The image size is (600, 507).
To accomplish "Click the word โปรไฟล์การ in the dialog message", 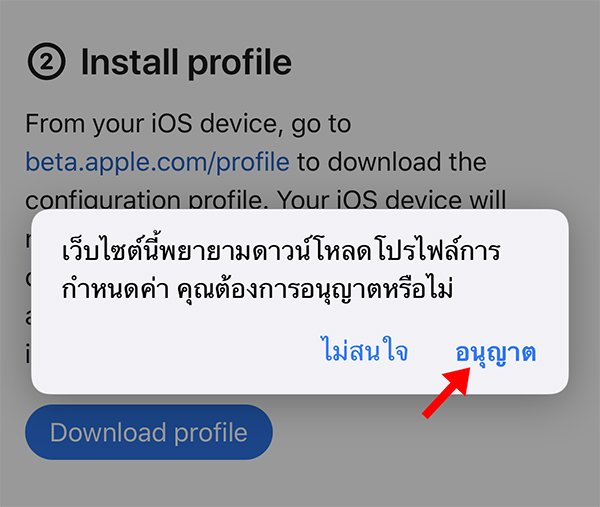I will 437,250.
